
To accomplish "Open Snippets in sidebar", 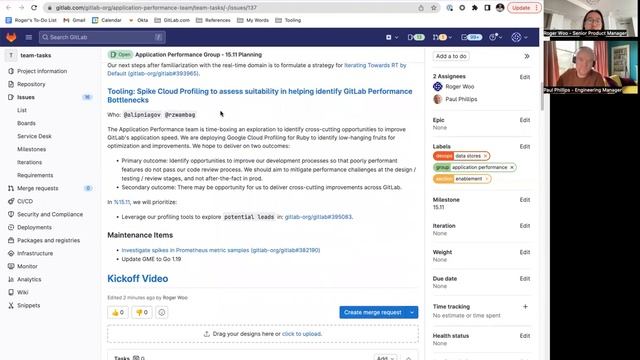I will [29, 305].
